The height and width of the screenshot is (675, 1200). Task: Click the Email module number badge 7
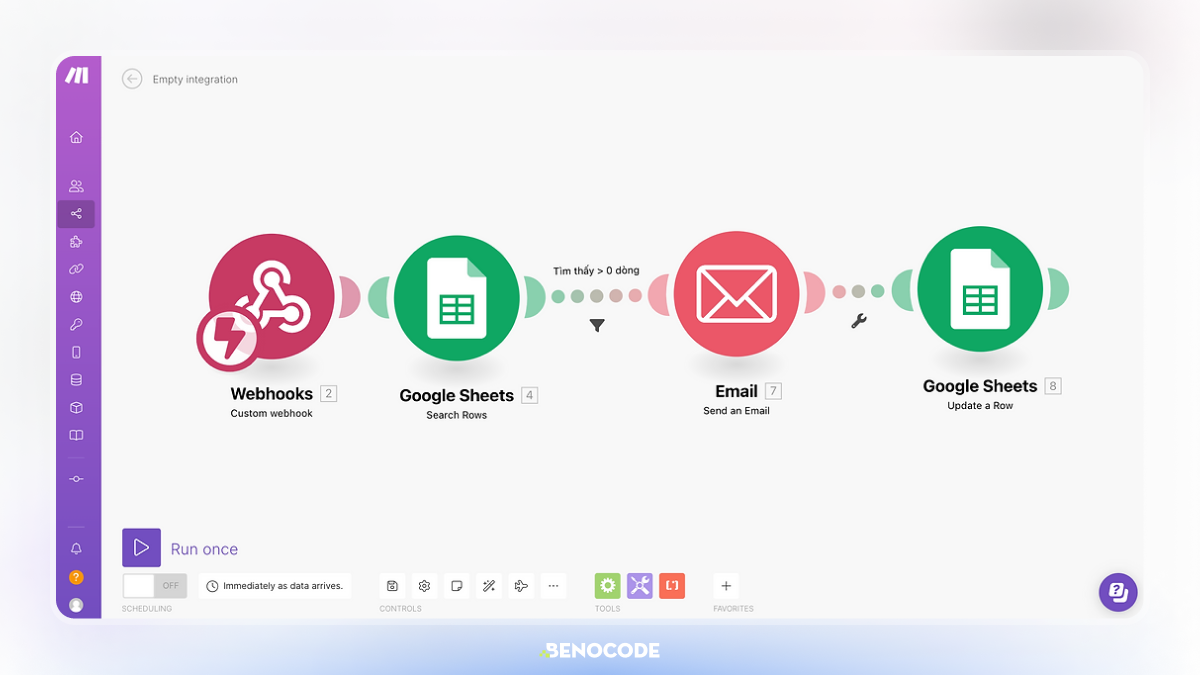pos(773,391)
